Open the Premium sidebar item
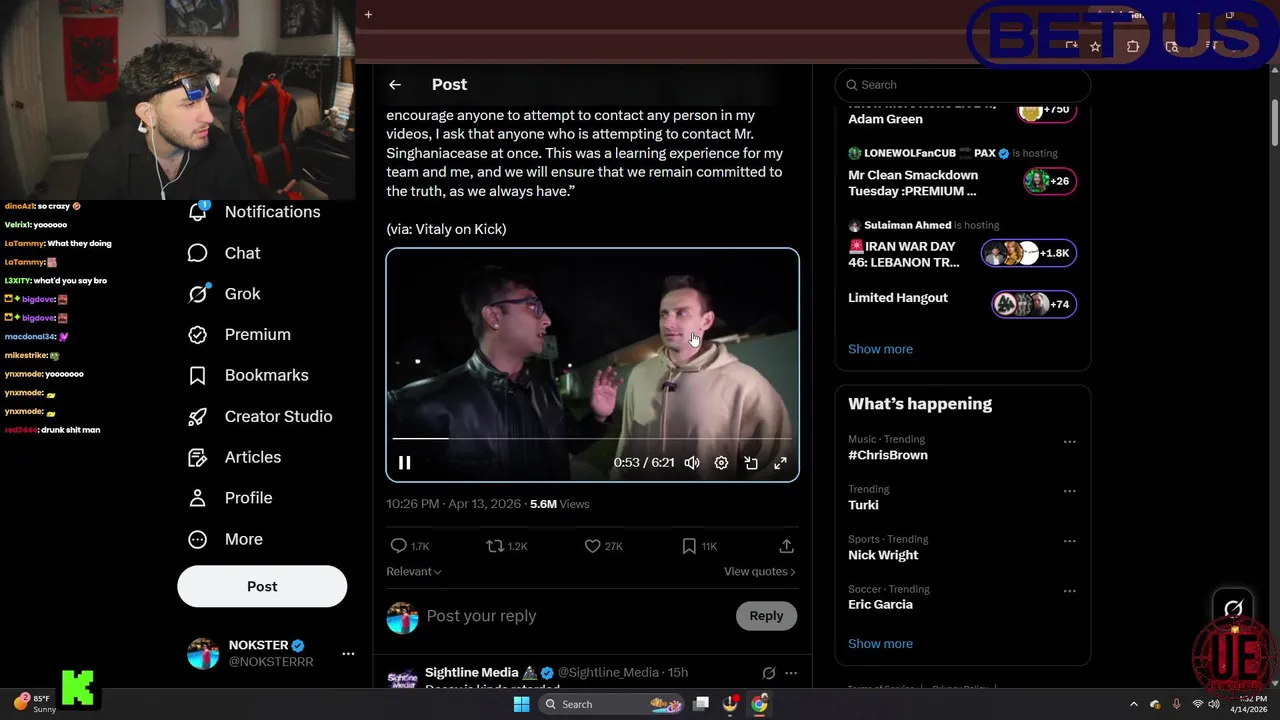The width and height of the screenshot is (1280, 720). tap(239, 335)
